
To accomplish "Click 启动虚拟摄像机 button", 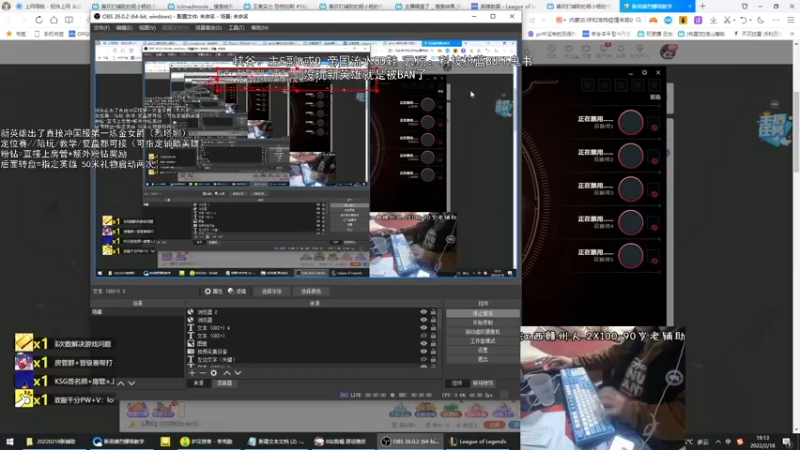I will [483, 332].
